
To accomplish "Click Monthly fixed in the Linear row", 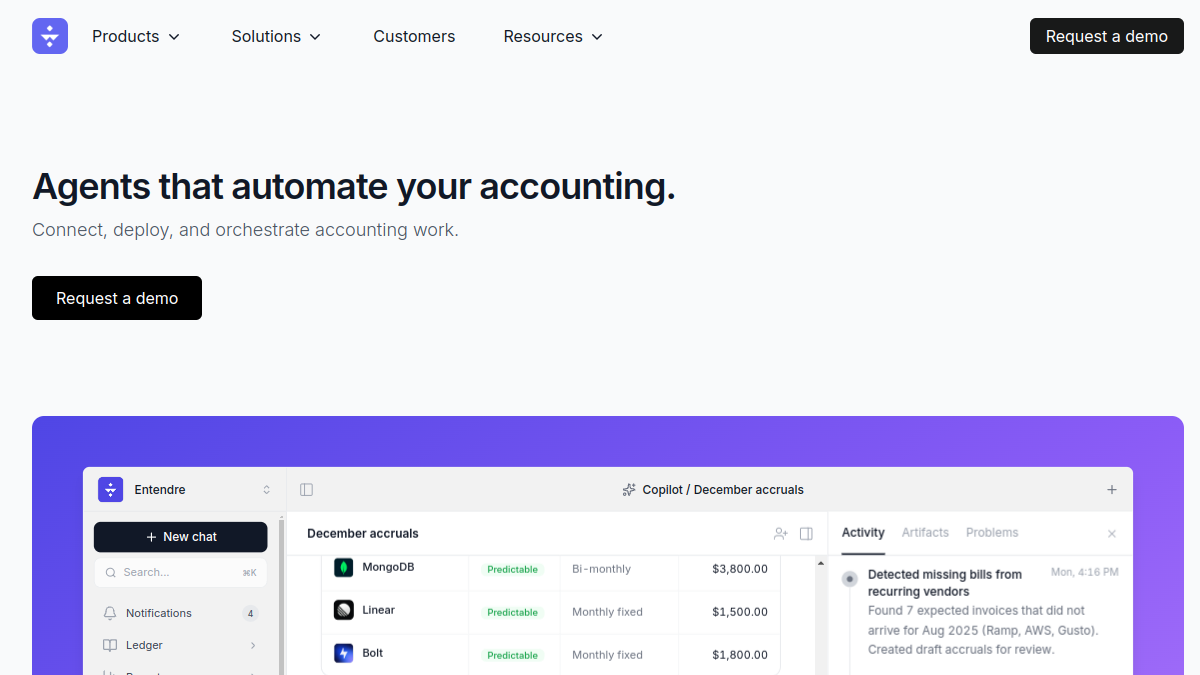I will [607, 612].
